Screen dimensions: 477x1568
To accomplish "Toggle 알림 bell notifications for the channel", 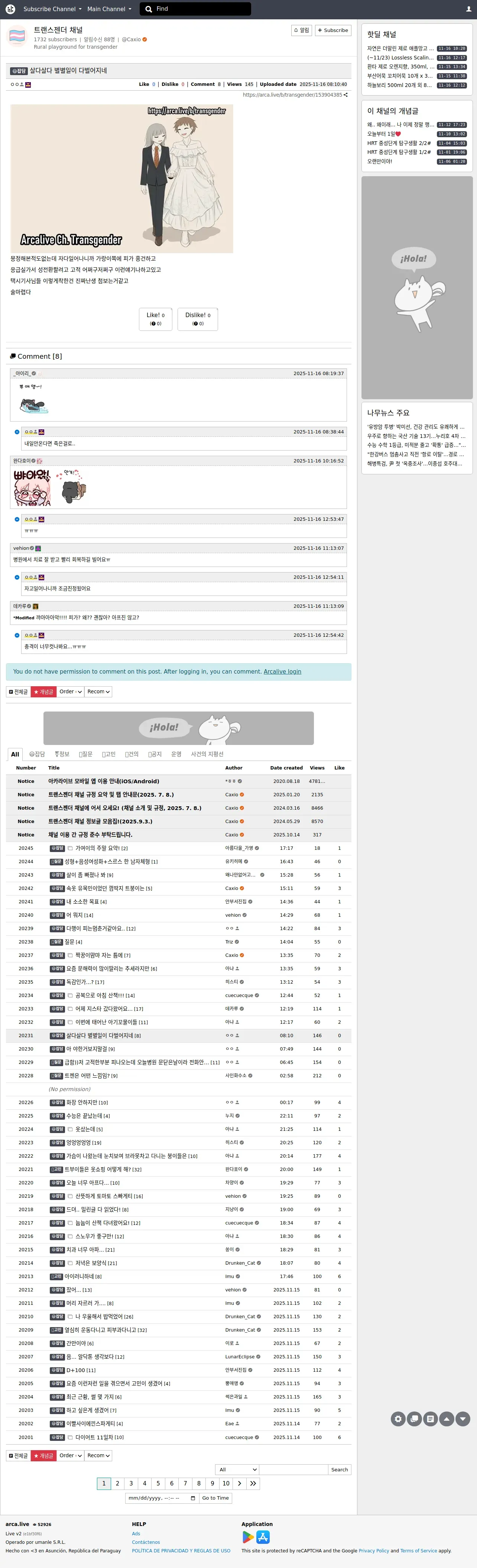I will [302, 30].
